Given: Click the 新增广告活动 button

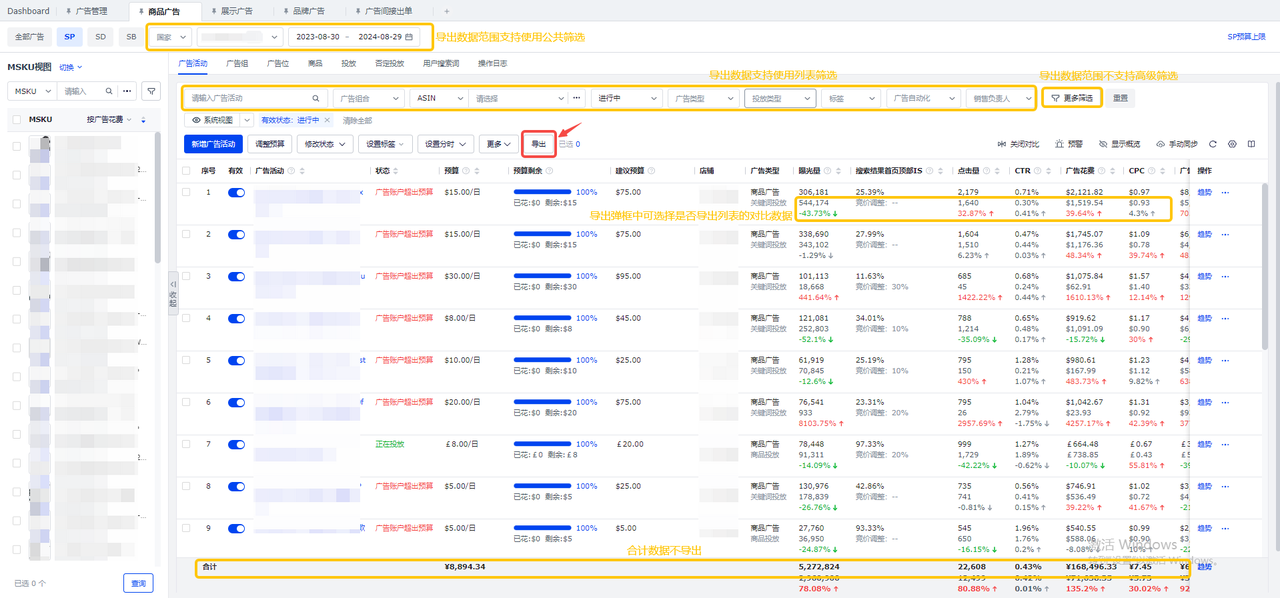Looking at the screenshot, I should point(212,144).
